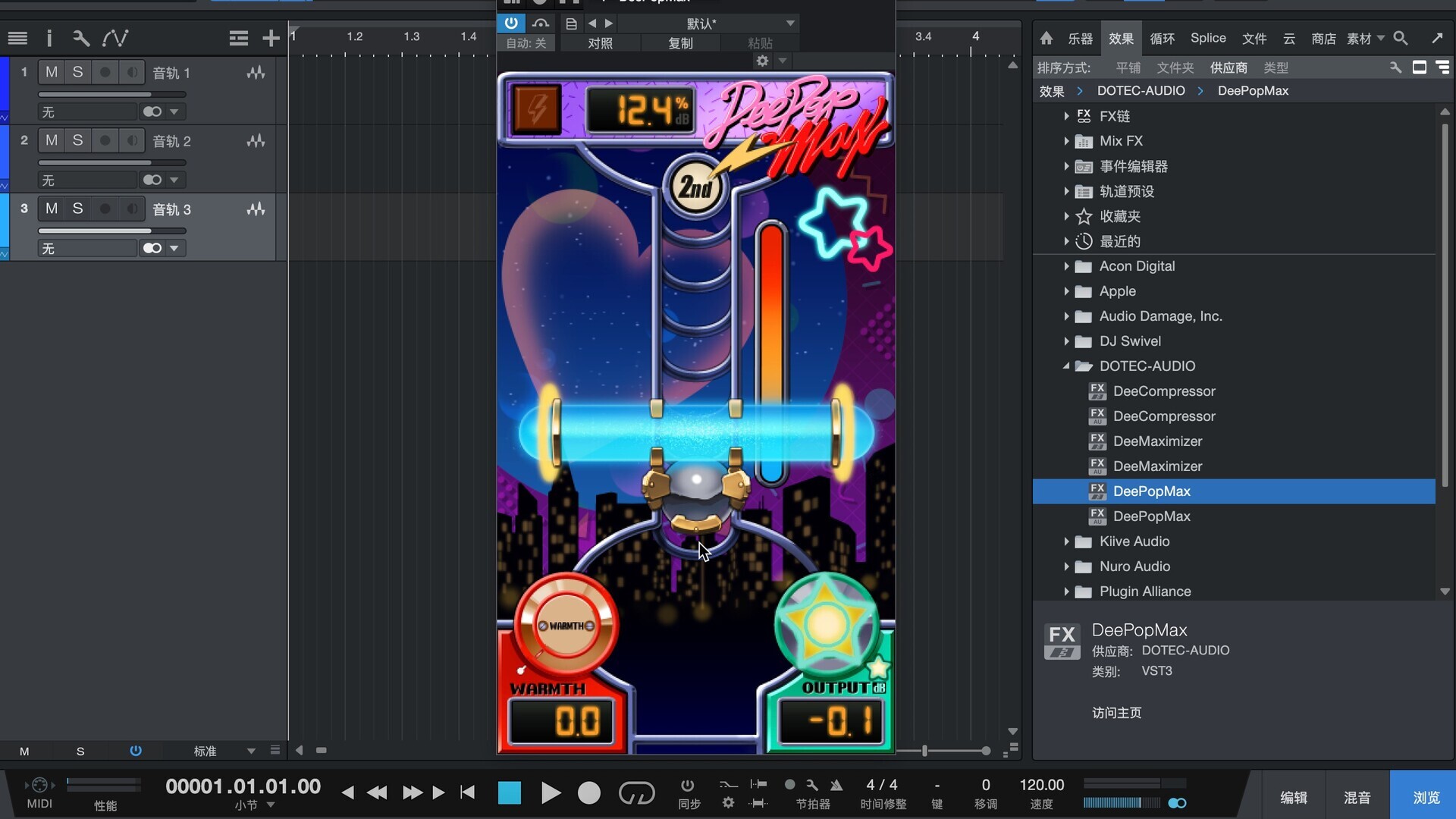This screenshot has width=1456, height=819.
Task: Show automation curves icon
Action: click(115, 38)
